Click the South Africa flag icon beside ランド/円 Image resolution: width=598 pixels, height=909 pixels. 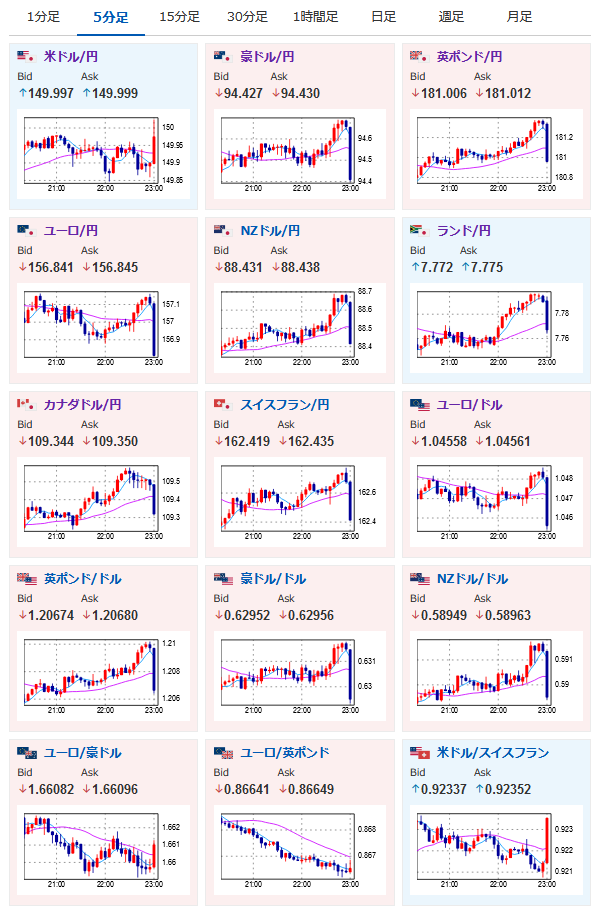pos(419,230)
